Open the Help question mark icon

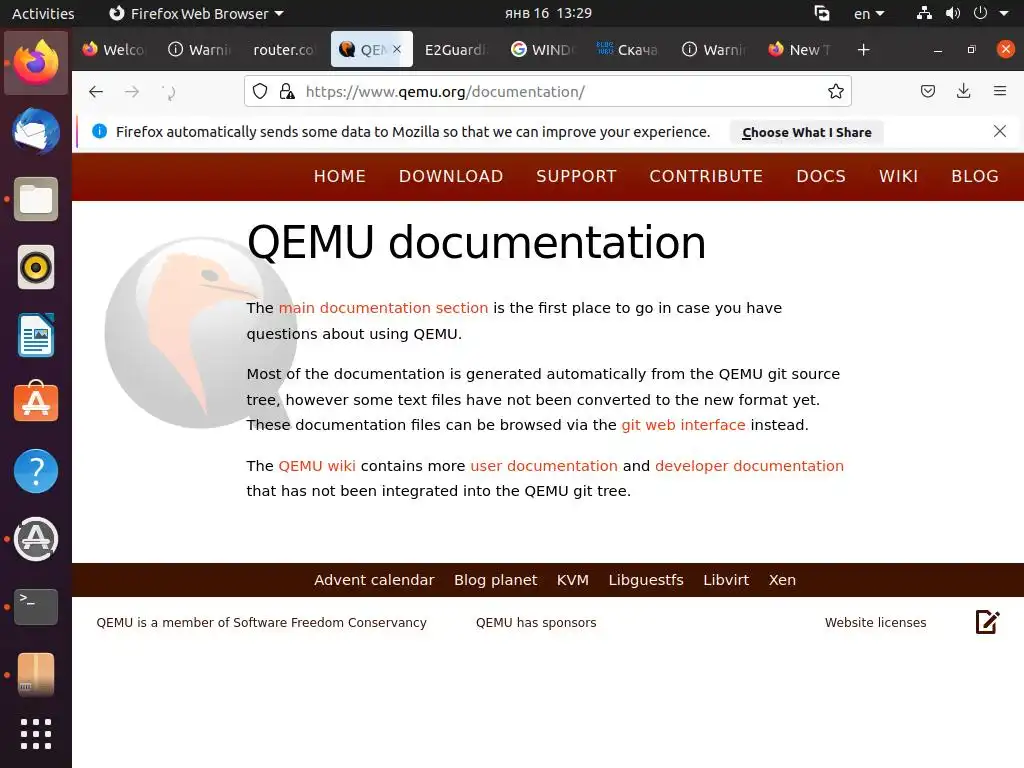(36, 471)
